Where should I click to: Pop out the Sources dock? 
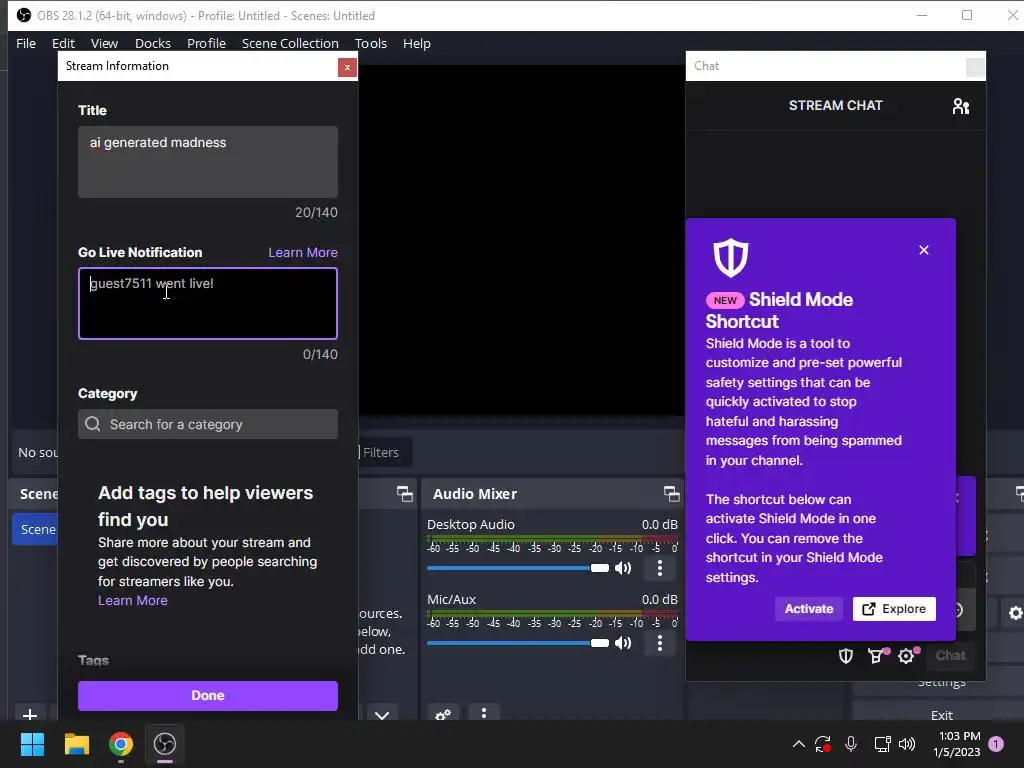click(x=405, y=494)
